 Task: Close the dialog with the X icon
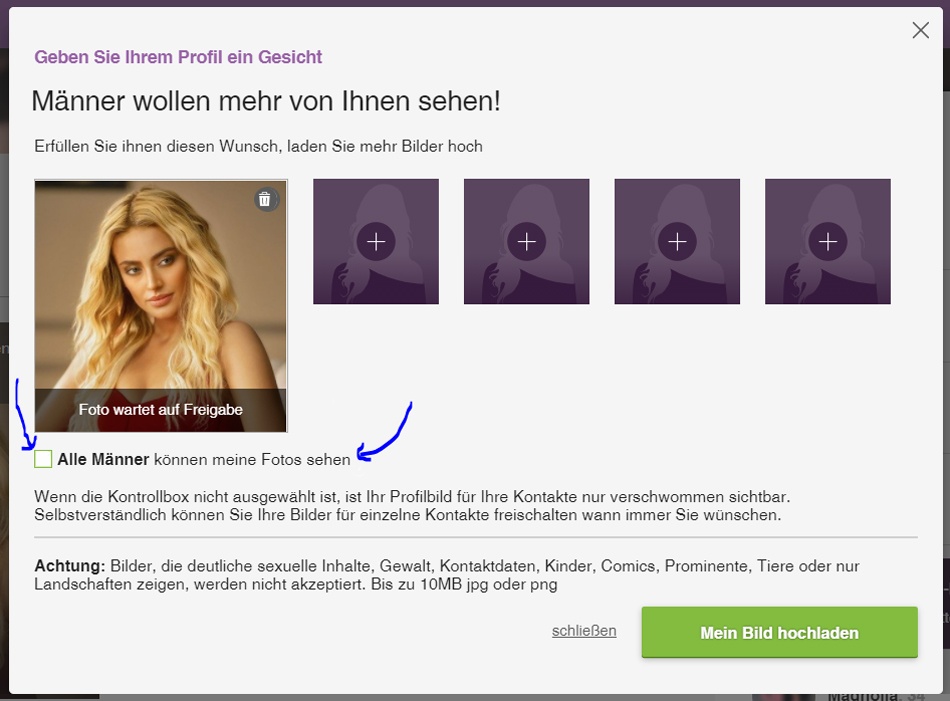920,30
